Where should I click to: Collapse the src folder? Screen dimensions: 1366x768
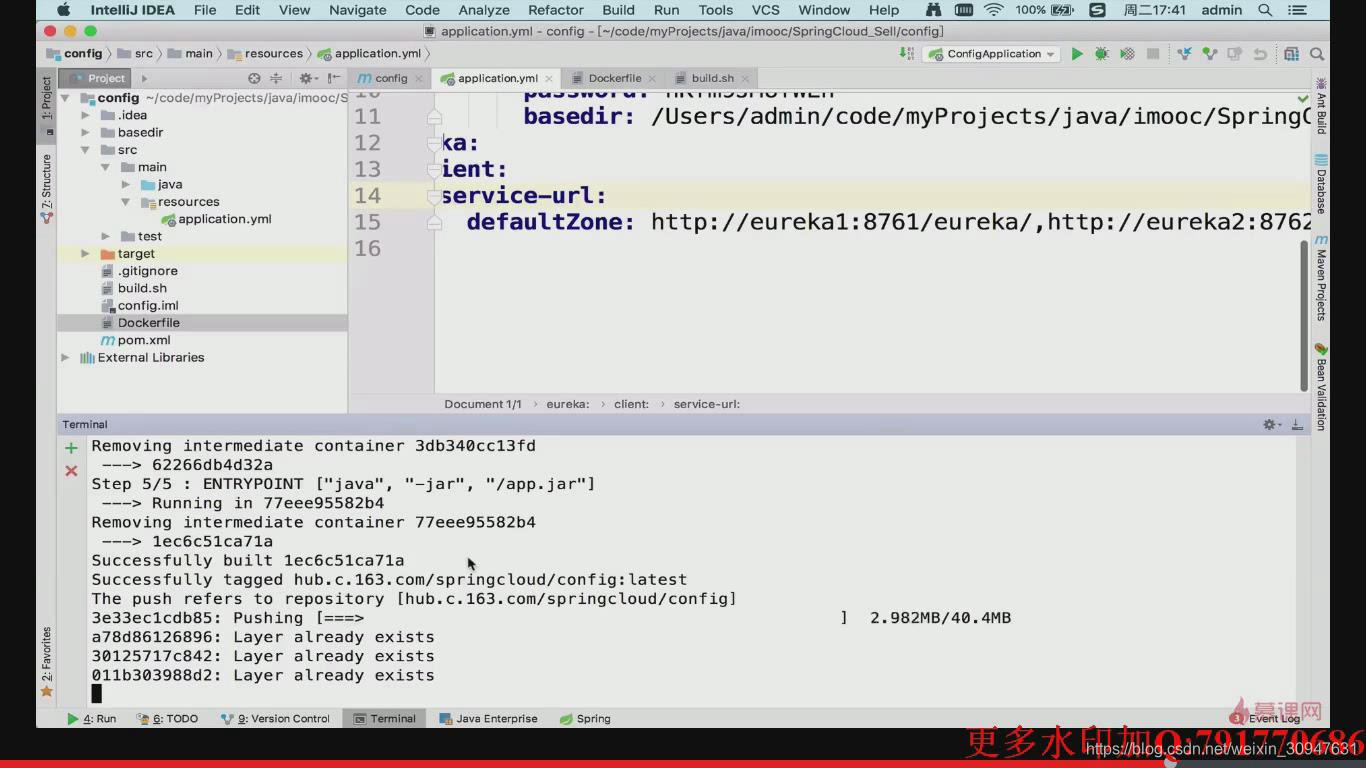86,150
